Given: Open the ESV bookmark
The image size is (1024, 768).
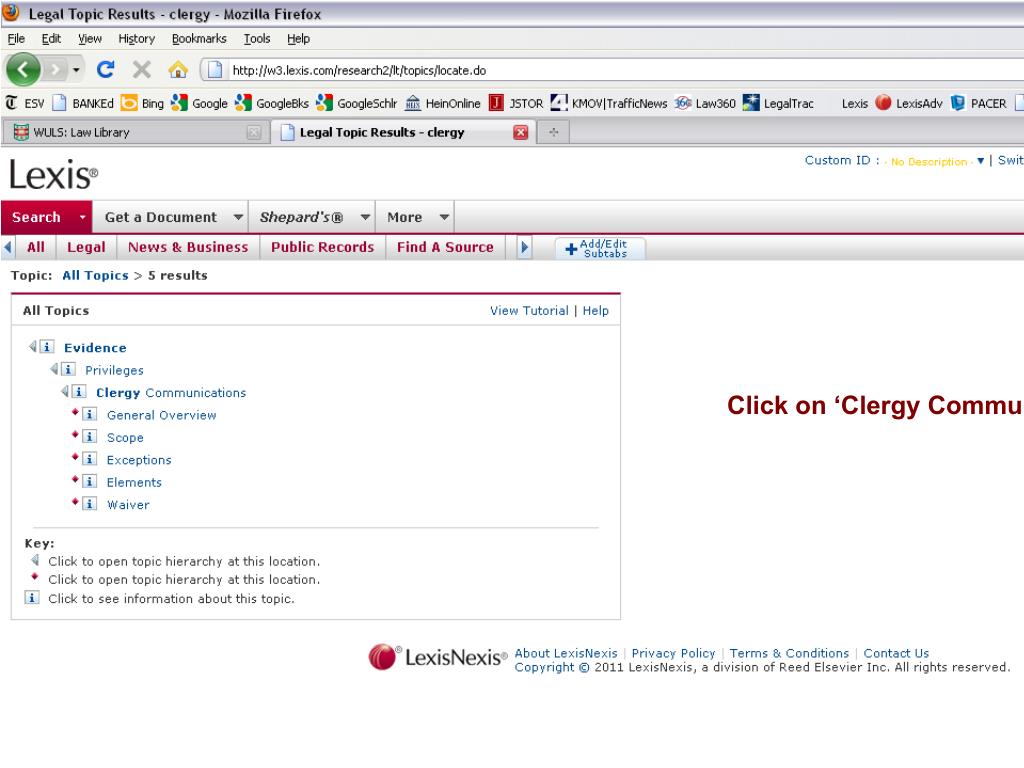Looking at the screenshot, I should [25, 103].
